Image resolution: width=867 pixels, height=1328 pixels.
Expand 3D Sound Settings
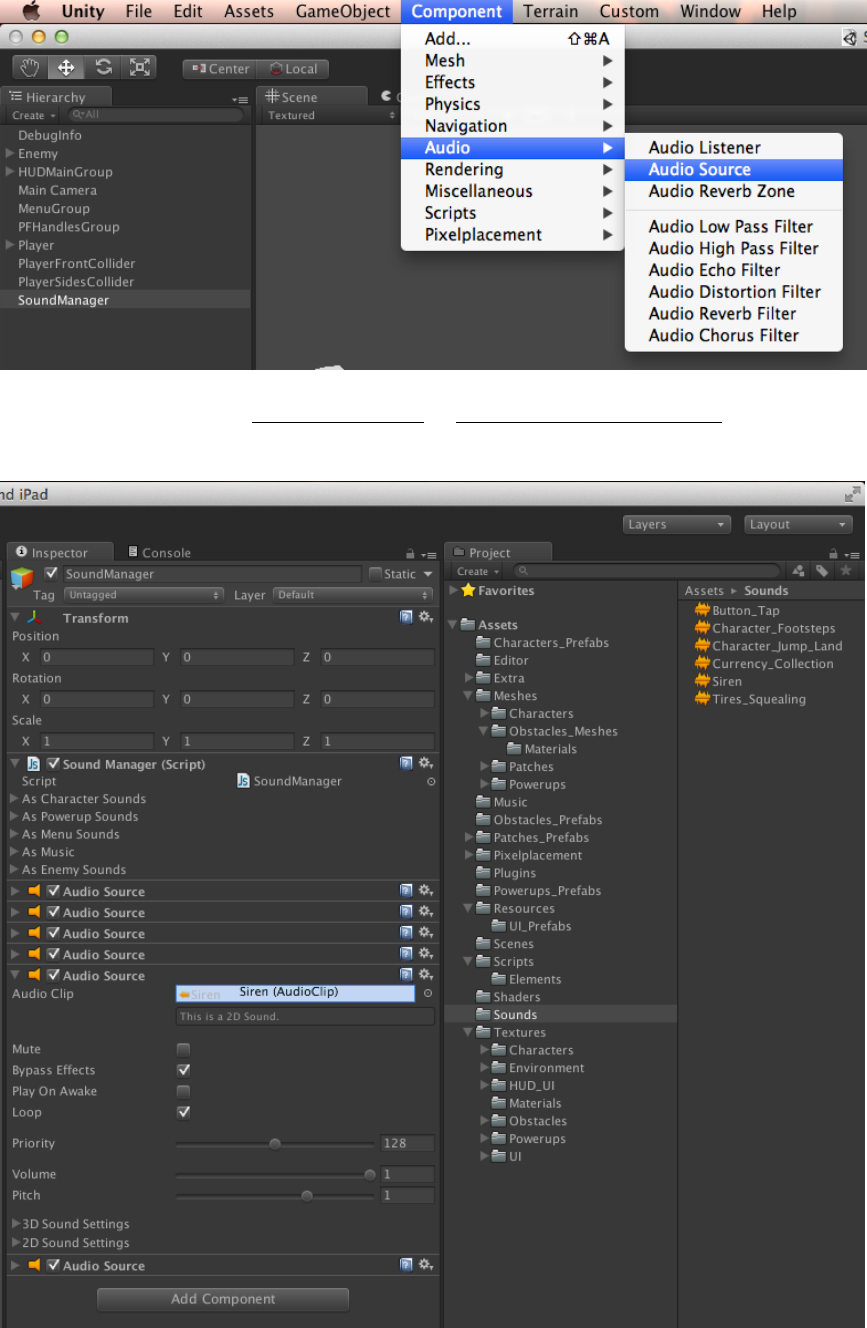tap(15, 1224)
